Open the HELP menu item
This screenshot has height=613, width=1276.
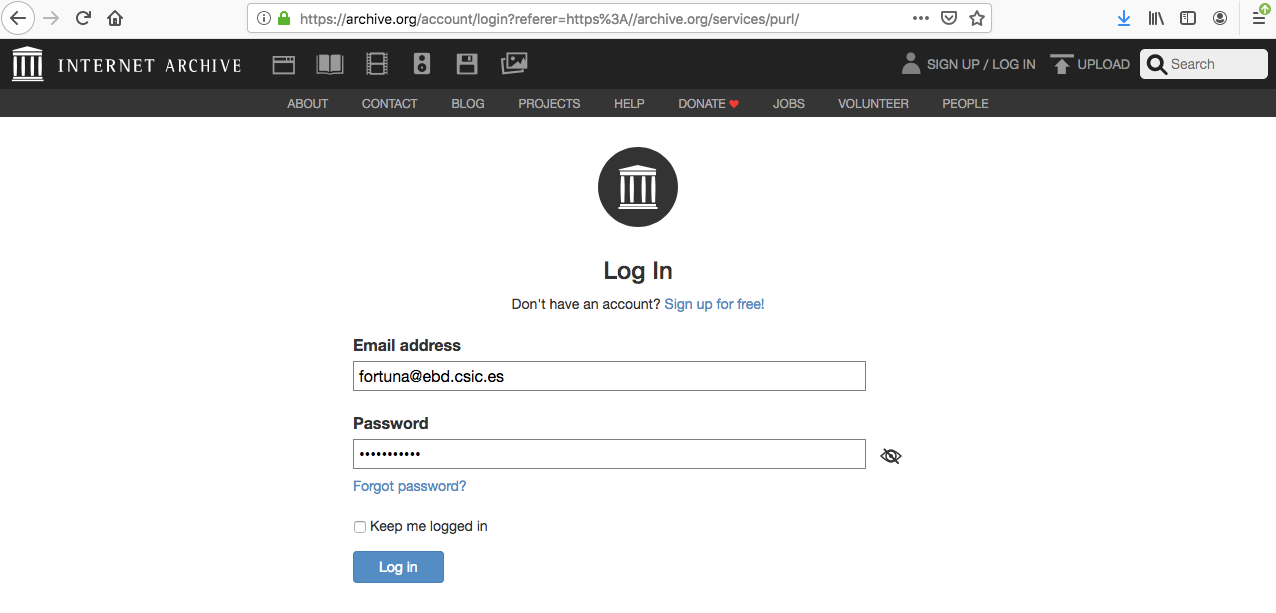pyautogui.click(x=629, y=104)
